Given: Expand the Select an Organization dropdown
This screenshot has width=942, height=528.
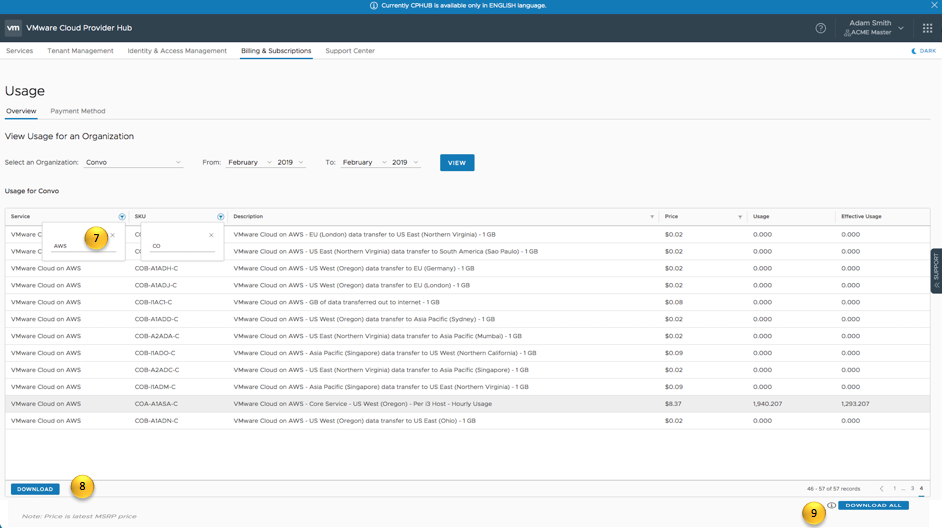Looking at the screenshot, I should 133,162.
